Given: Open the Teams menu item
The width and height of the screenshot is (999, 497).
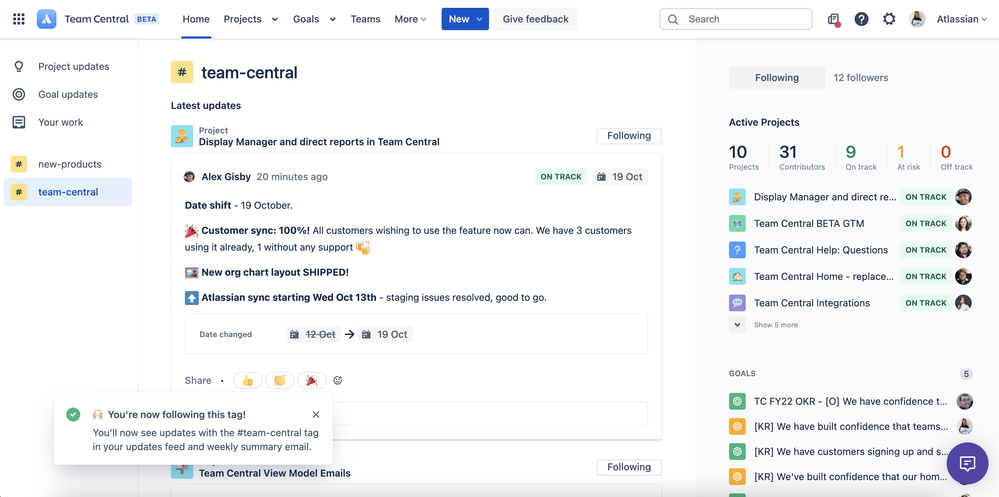Looking at the screenshot, I should click(x=366, y=19).
